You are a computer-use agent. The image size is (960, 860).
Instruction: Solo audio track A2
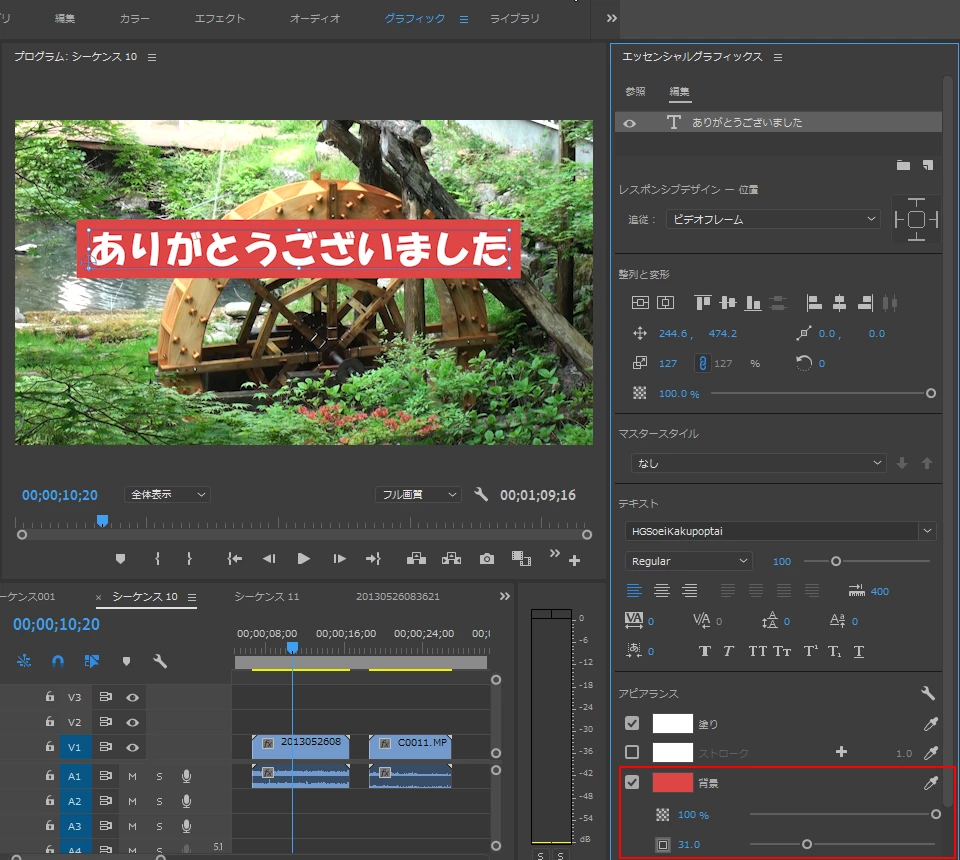point(159,801)
